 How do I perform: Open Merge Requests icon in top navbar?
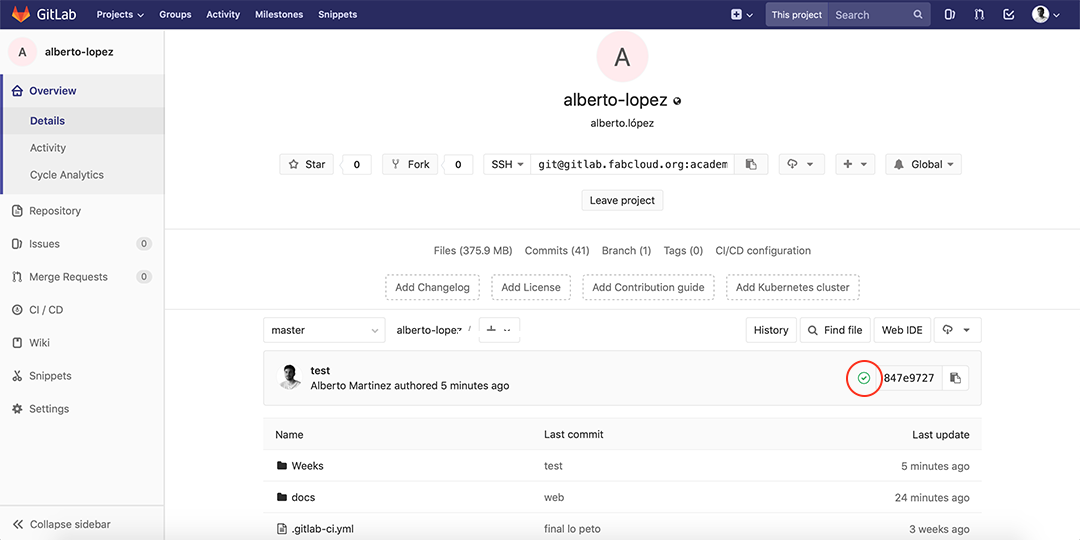tap(979, 15)
